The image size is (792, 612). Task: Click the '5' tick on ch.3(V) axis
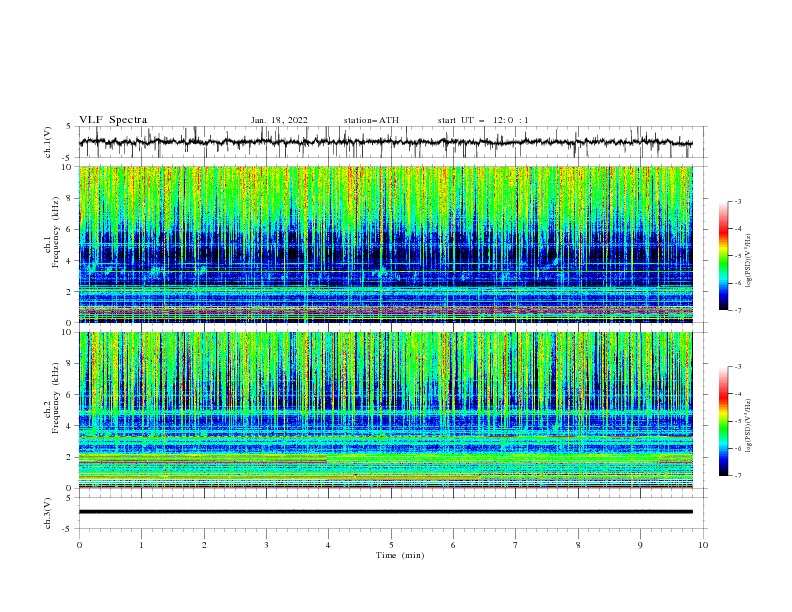point(70,498)
